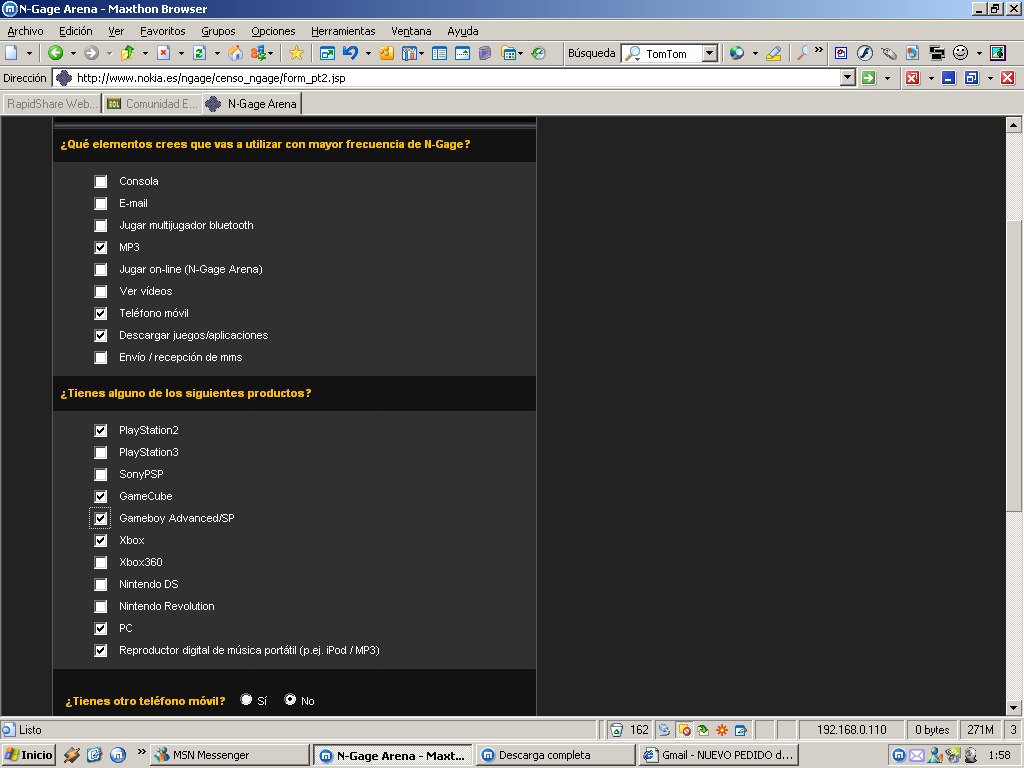This screenshot has height=768, width=1024.
Task: Click the orange sun status bar icon
Action: pyautogui.click(x=722, y=729)
